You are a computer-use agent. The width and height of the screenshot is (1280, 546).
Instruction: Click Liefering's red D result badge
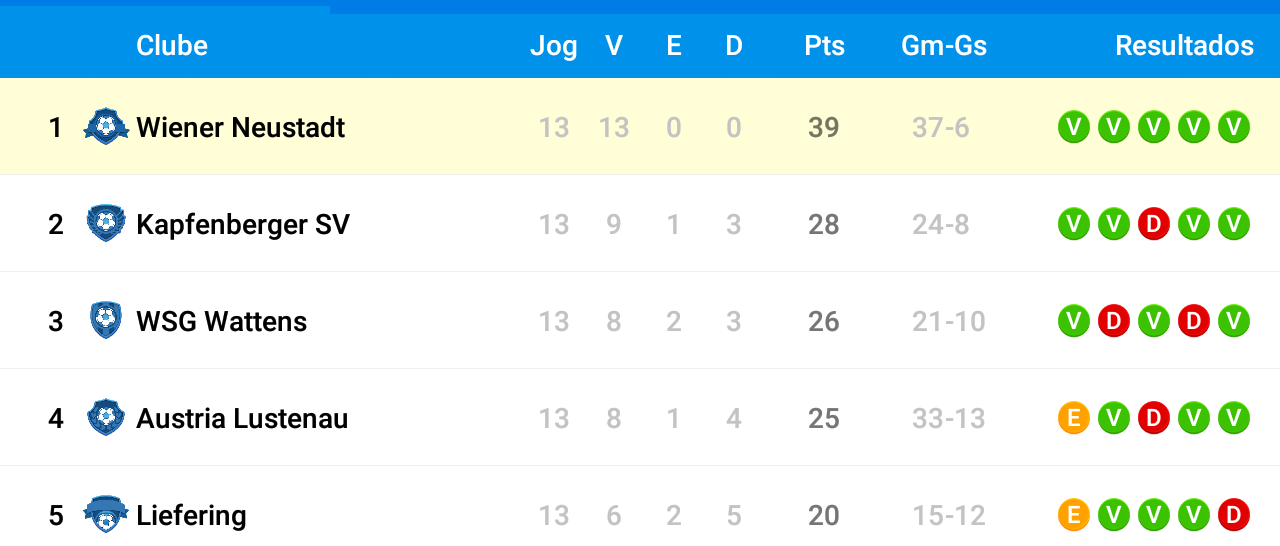coord(1234,515)
